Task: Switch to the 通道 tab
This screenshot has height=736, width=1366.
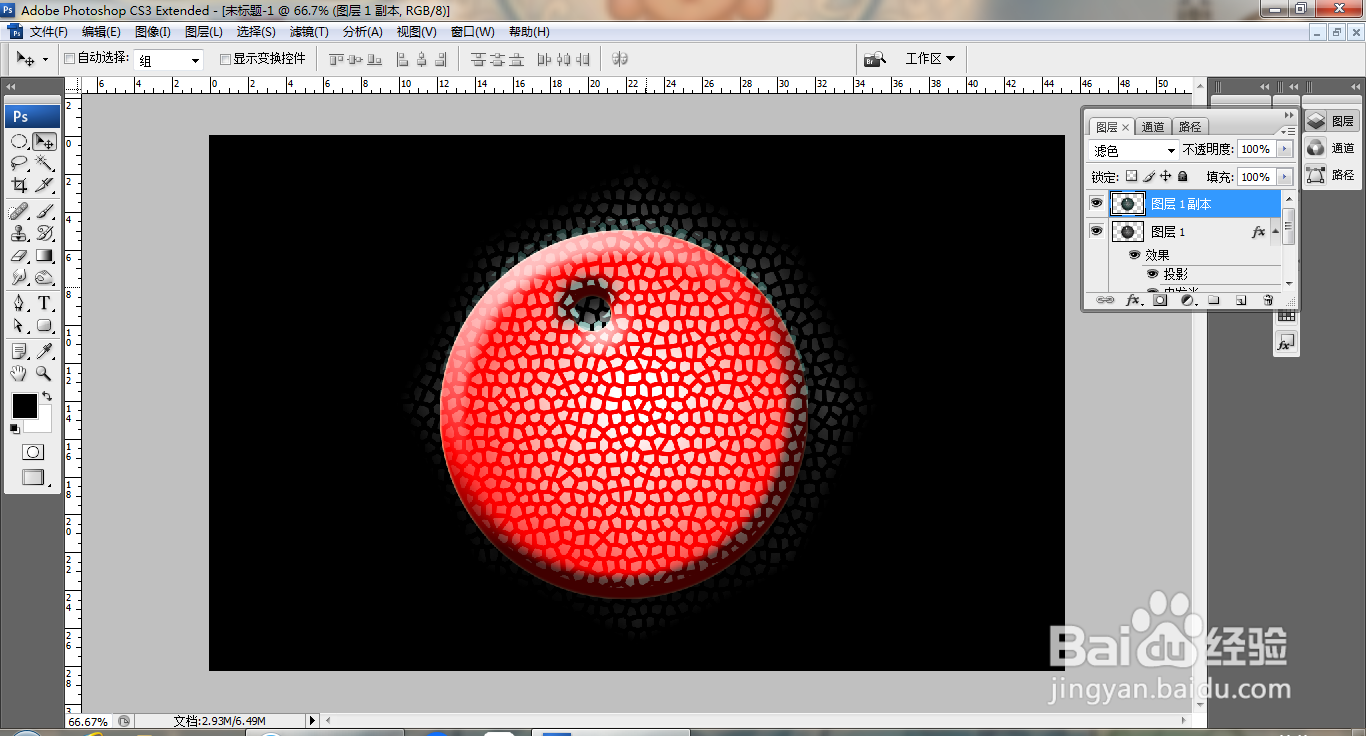Action: [1153, 127]
